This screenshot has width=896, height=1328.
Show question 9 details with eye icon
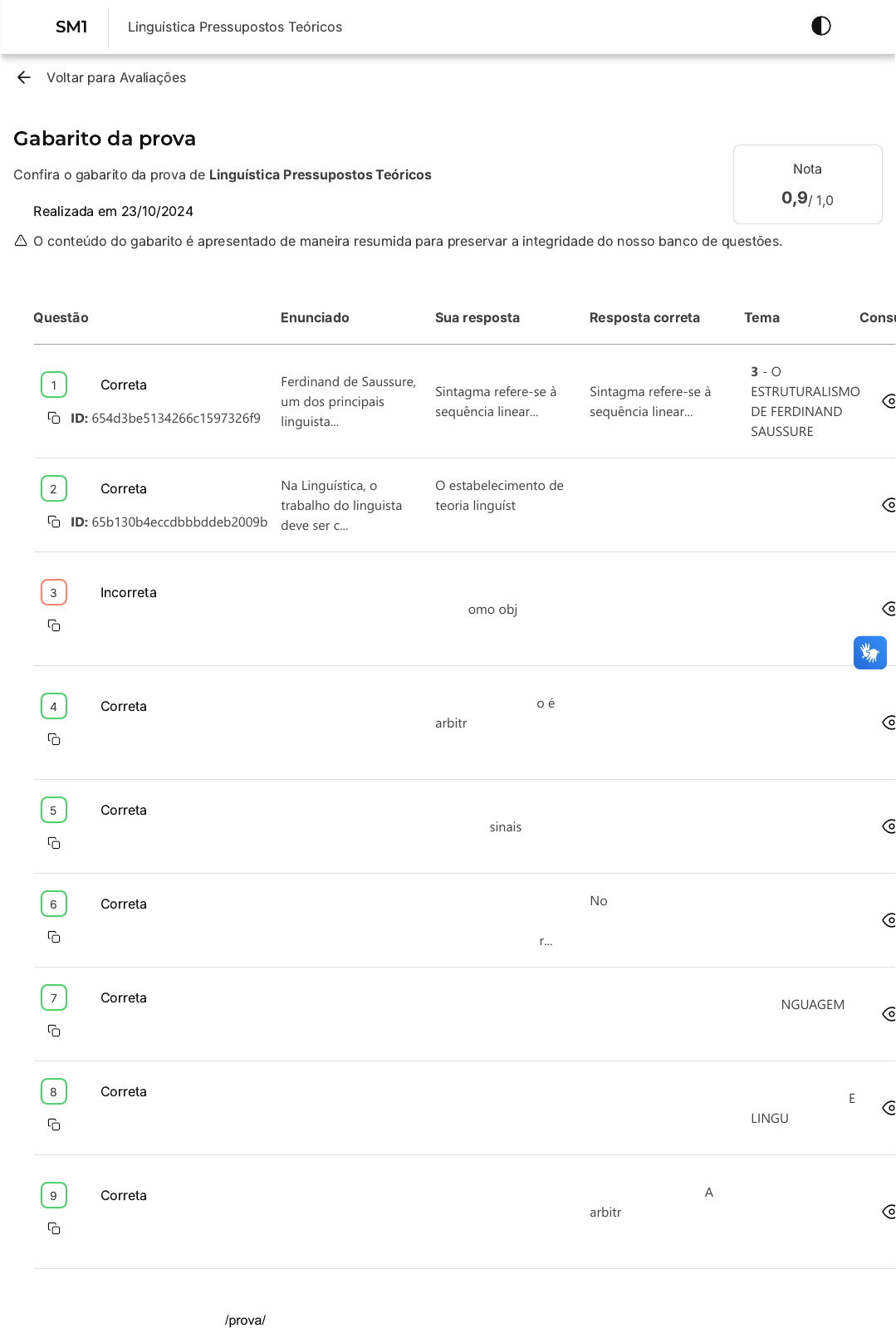pyautogui.click(x=889, y=1212)
